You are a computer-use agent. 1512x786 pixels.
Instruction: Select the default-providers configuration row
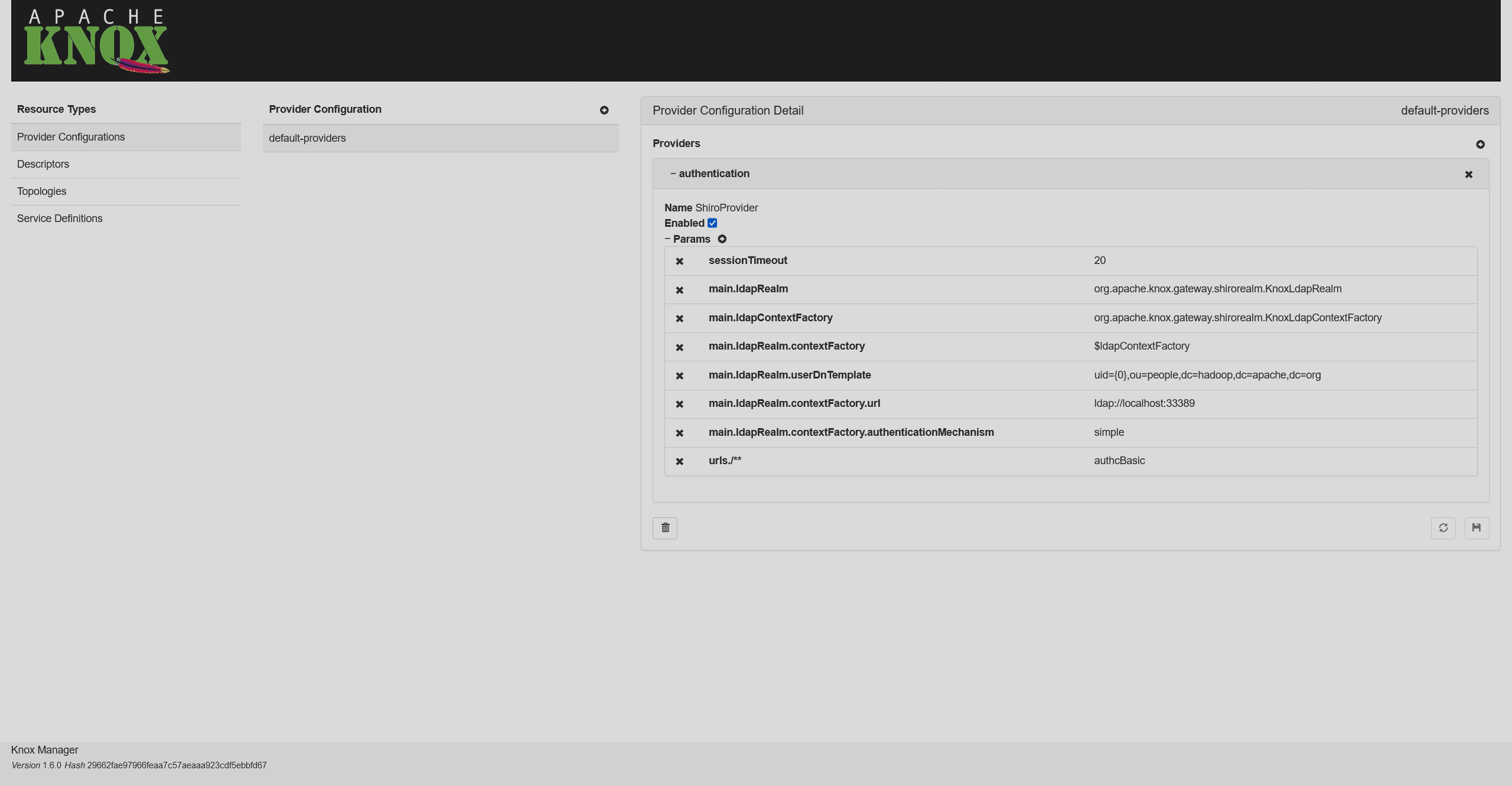tap(441, 138)
